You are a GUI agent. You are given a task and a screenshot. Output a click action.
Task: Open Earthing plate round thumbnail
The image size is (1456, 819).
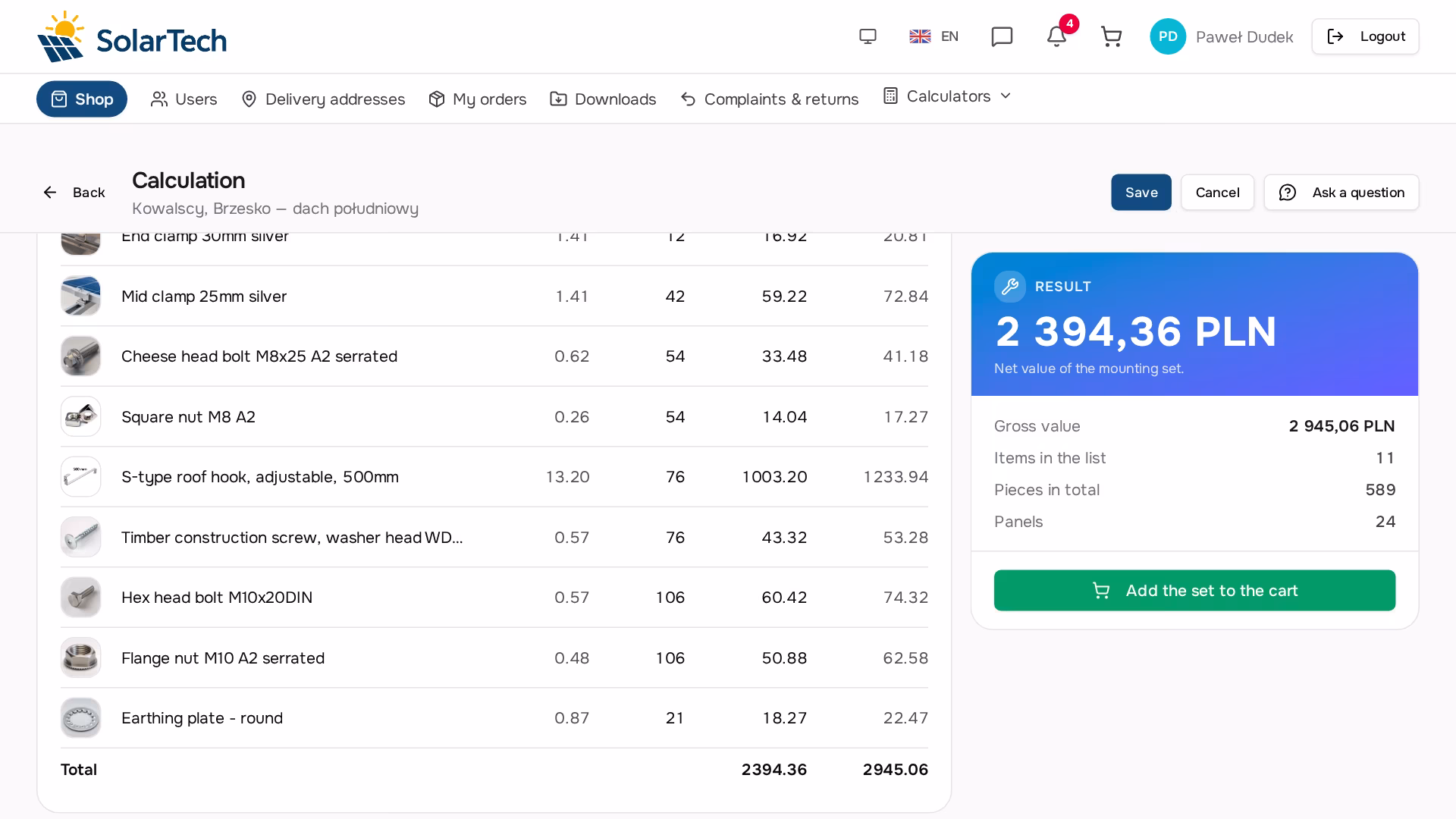click(x=80, y=718)
